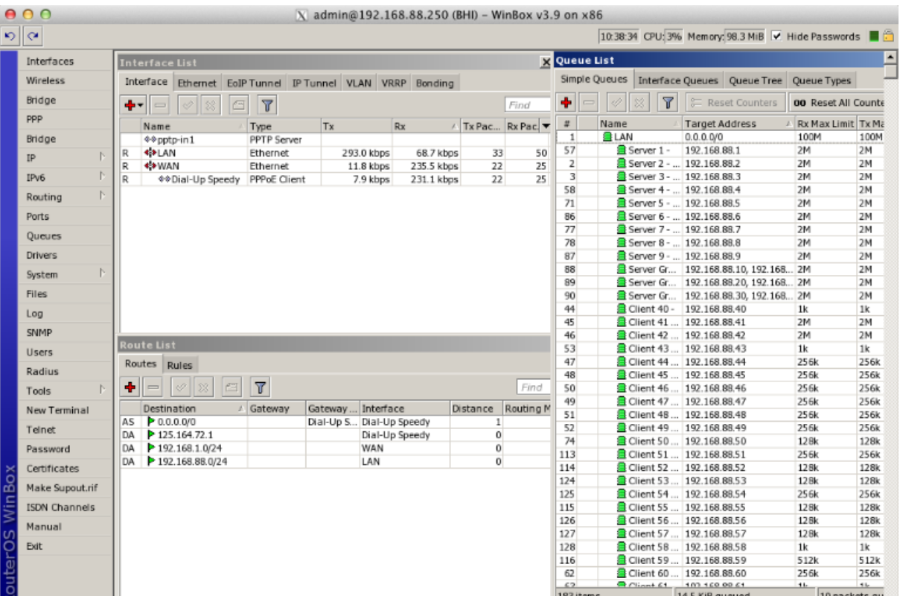Expand the System submenu in sidebar
900x596 pixels.
102,273
